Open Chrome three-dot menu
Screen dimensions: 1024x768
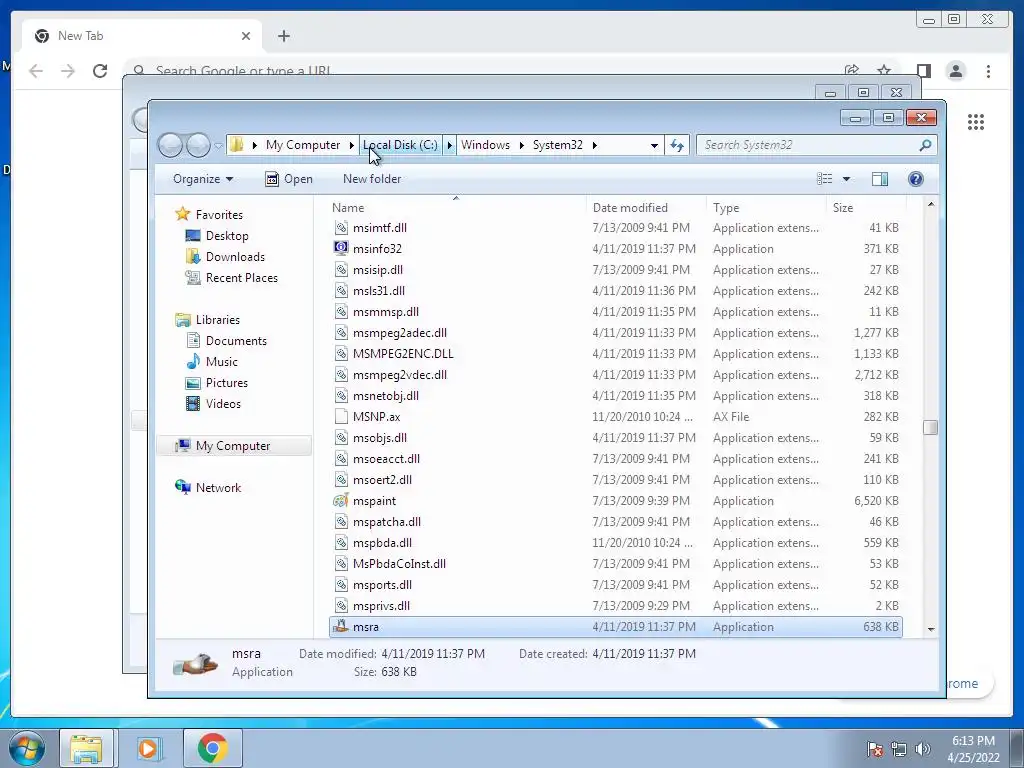tap(988, 71)
